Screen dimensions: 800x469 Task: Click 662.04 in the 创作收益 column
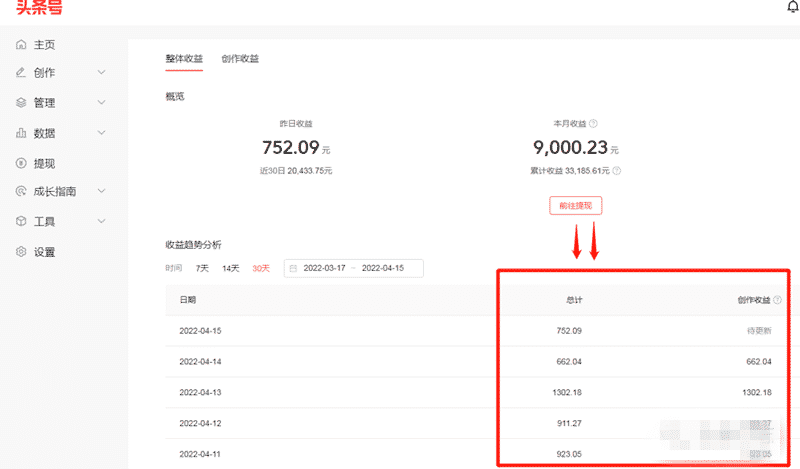[759, 361]
